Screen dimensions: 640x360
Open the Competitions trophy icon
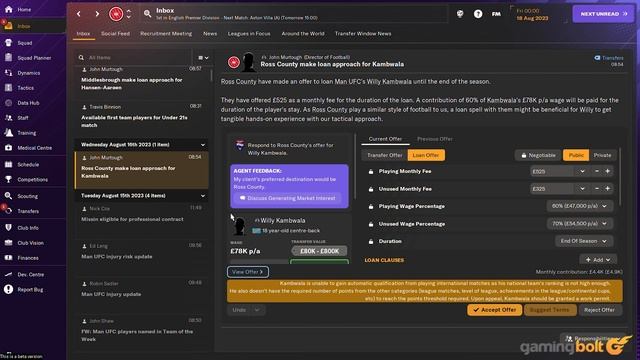click(9, 179)
